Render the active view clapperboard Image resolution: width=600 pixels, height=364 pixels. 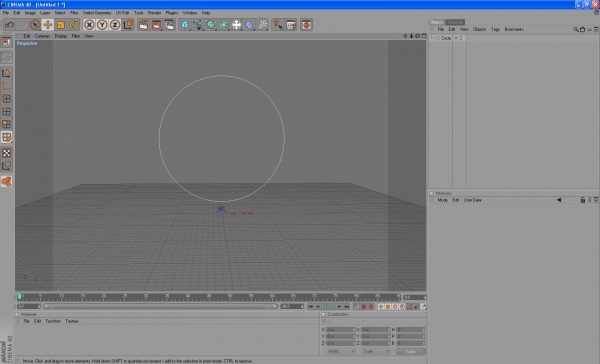(x=143, y=25)
